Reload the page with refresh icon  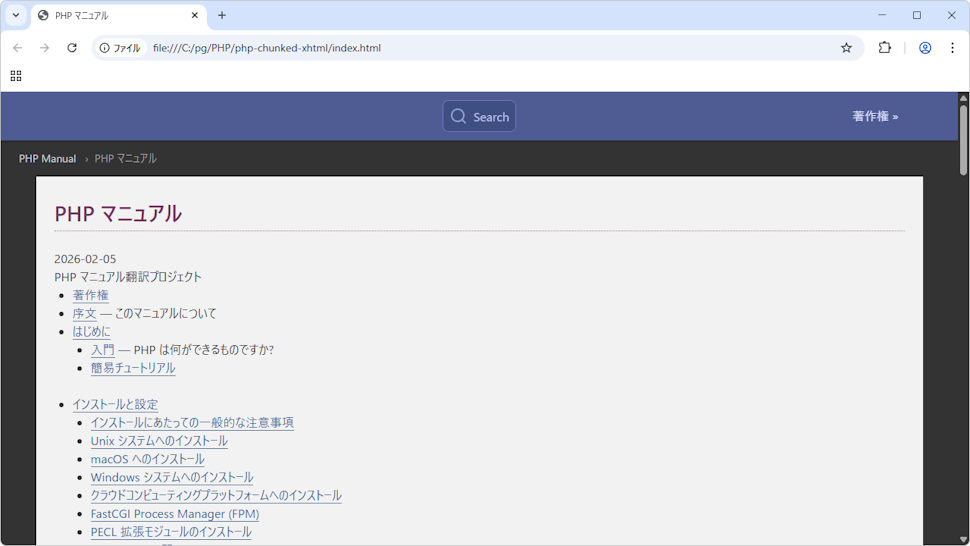(x=72, y=48)
